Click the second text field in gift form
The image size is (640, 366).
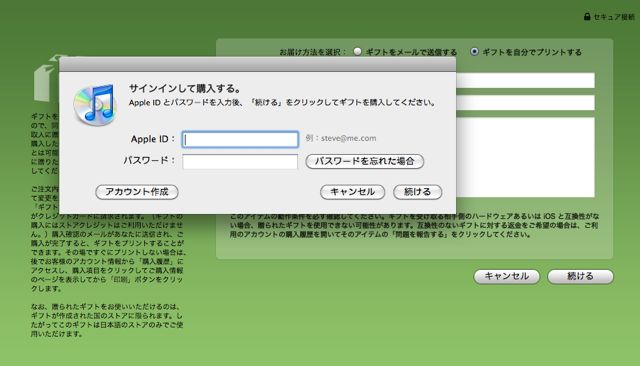pyautogui.click(x=525, y=102)
